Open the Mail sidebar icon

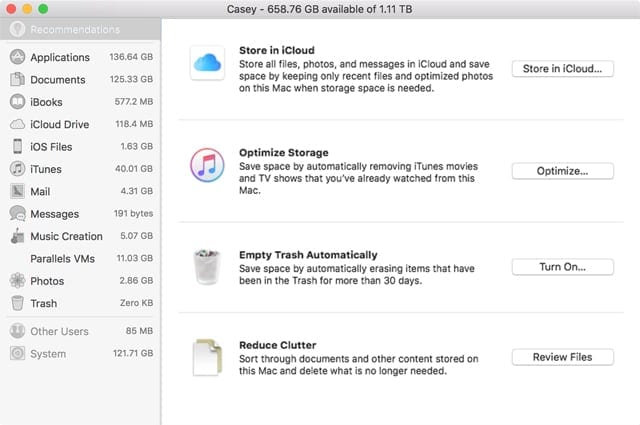pyautogui.click(x=17, y=191)
